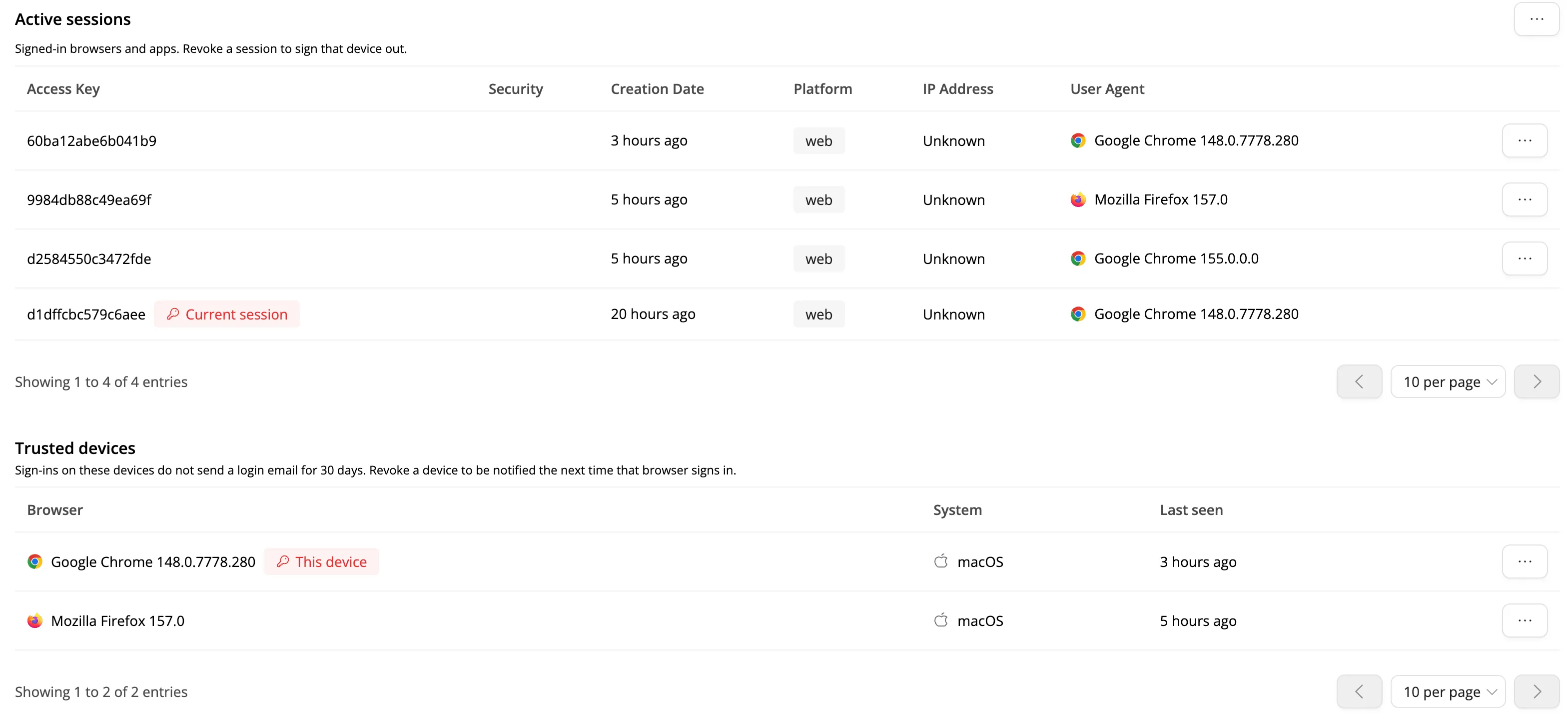1568x718 pixels.
Task: Click Chrome icon in the 60ba12abe6b041b9 row
Action: [x=1078, y=140]
